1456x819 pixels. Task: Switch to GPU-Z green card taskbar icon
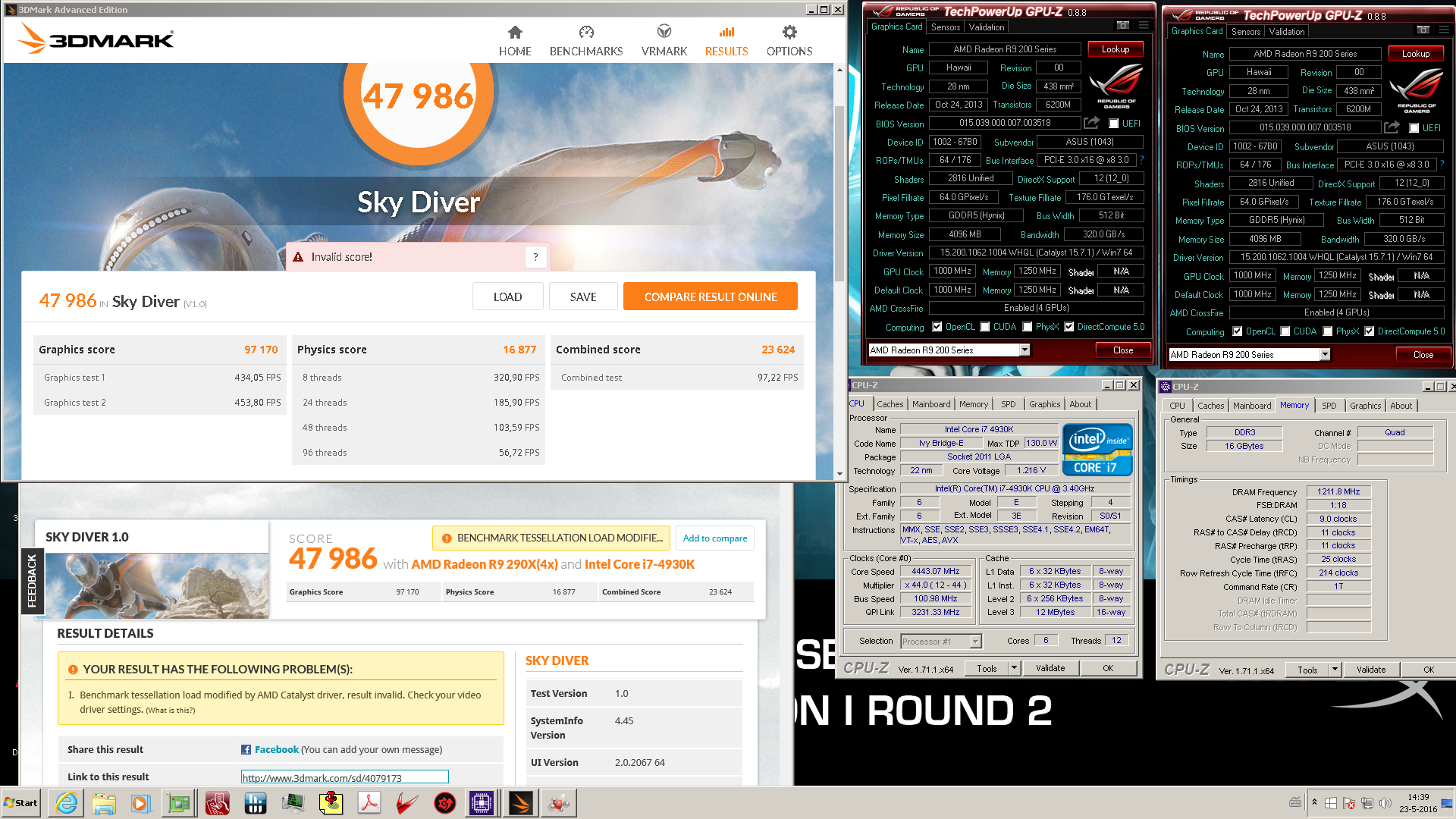179,803
